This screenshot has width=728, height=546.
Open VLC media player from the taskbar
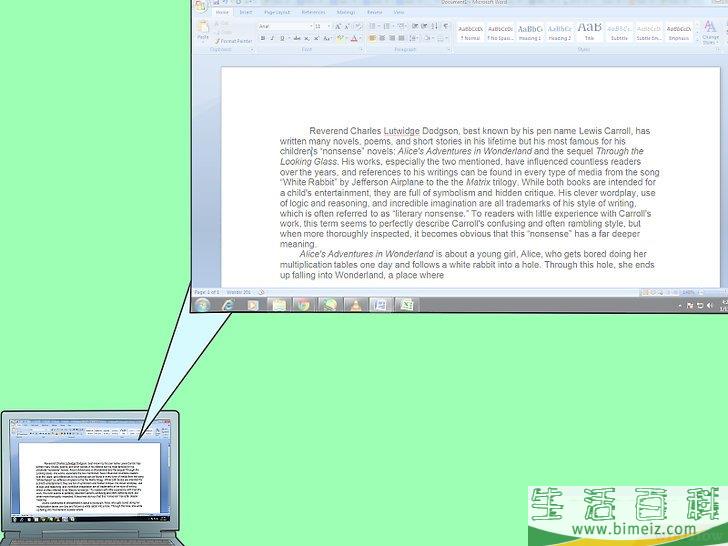tap(356, 305)
